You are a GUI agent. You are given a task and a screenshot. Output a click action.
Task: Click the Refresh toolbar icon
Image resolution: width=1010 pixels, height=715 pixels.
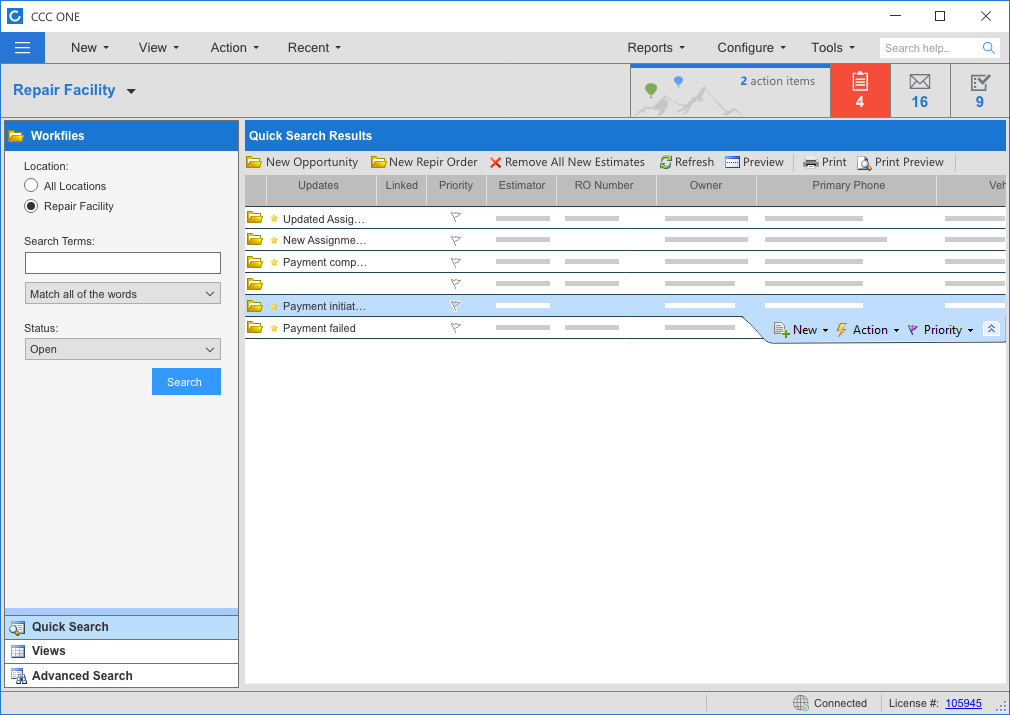(665, 162)
